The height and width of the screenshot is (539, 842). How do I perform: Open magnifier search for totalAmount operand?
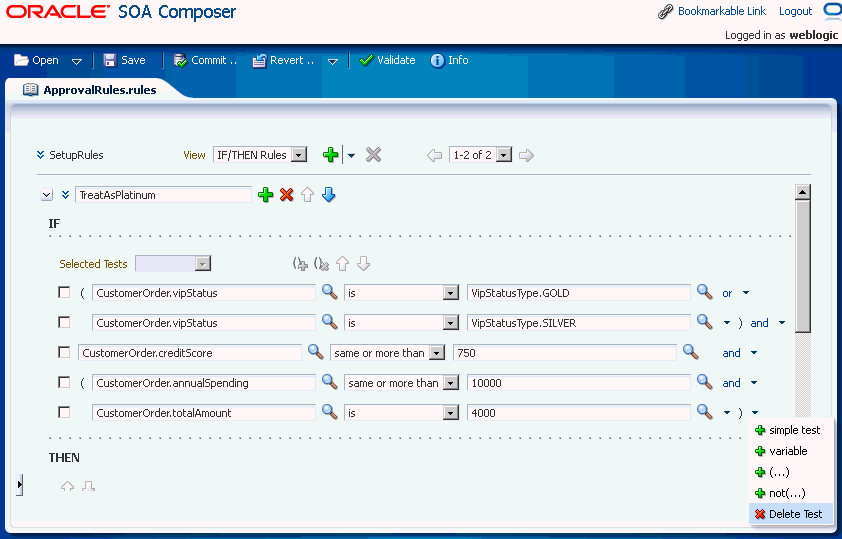[329, 412]
